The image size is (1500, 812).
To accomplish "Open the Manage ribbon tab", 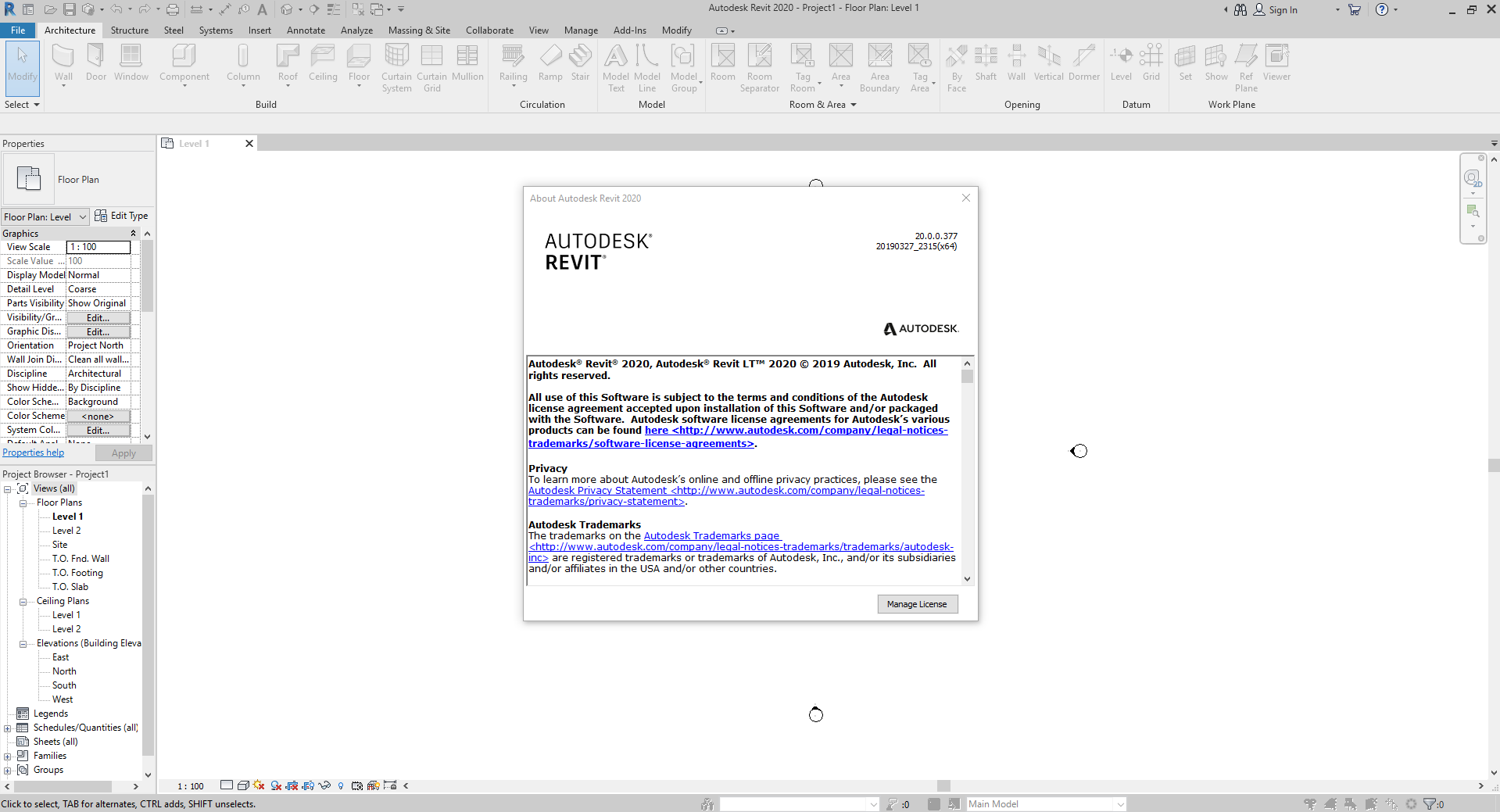I will (581, 30).
